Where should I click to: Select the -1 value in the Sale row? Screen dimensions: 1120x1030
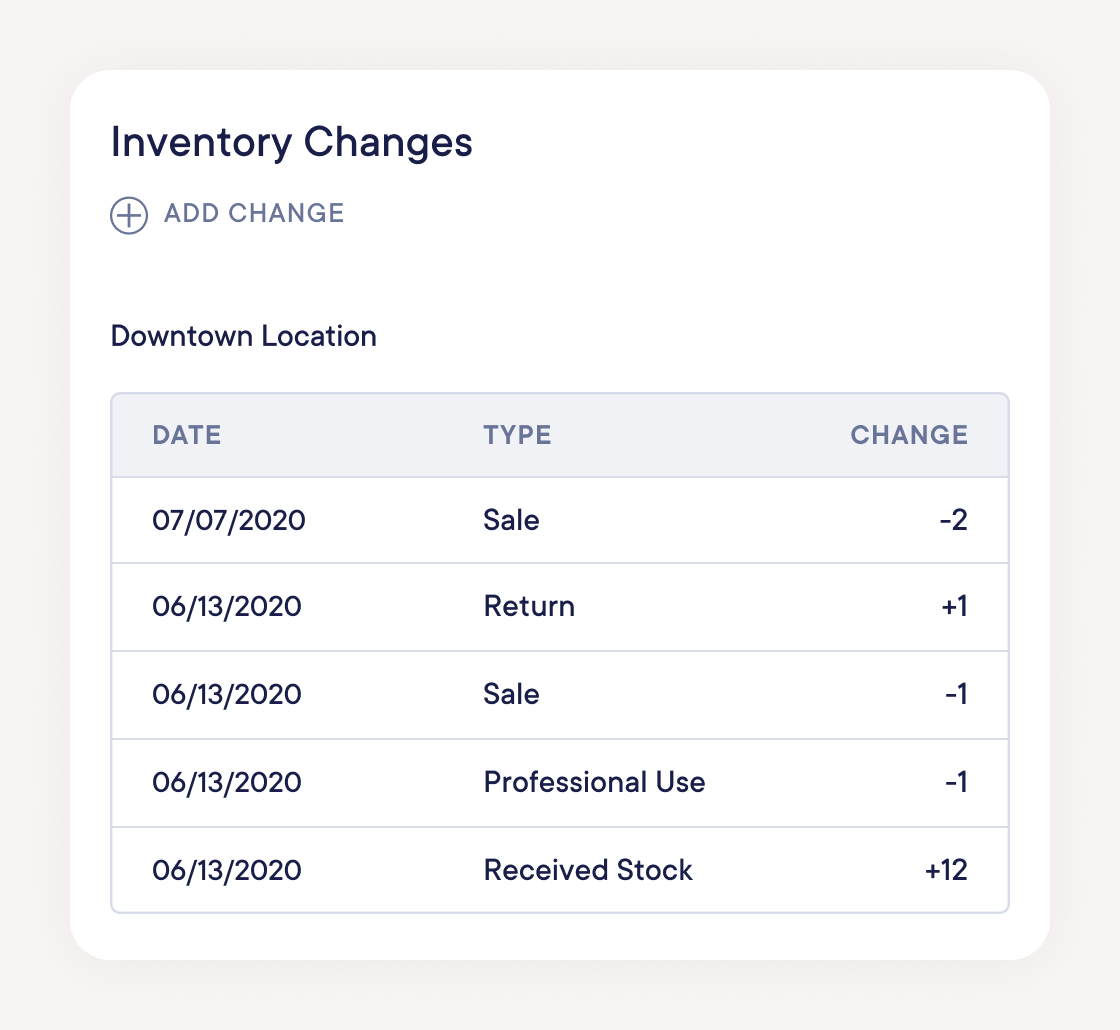956,695
